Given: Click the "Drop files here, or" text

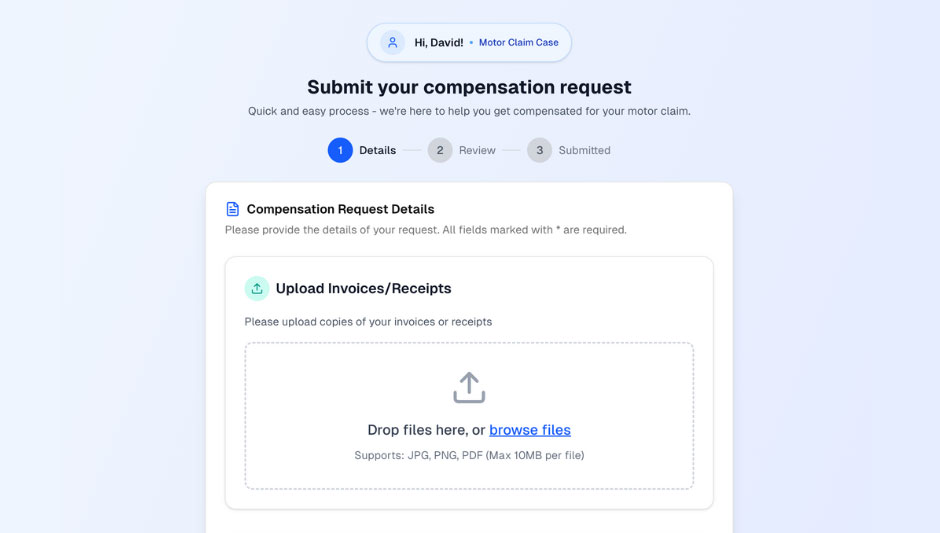Looking at the screenshot, I should click(x=426, y=430).
